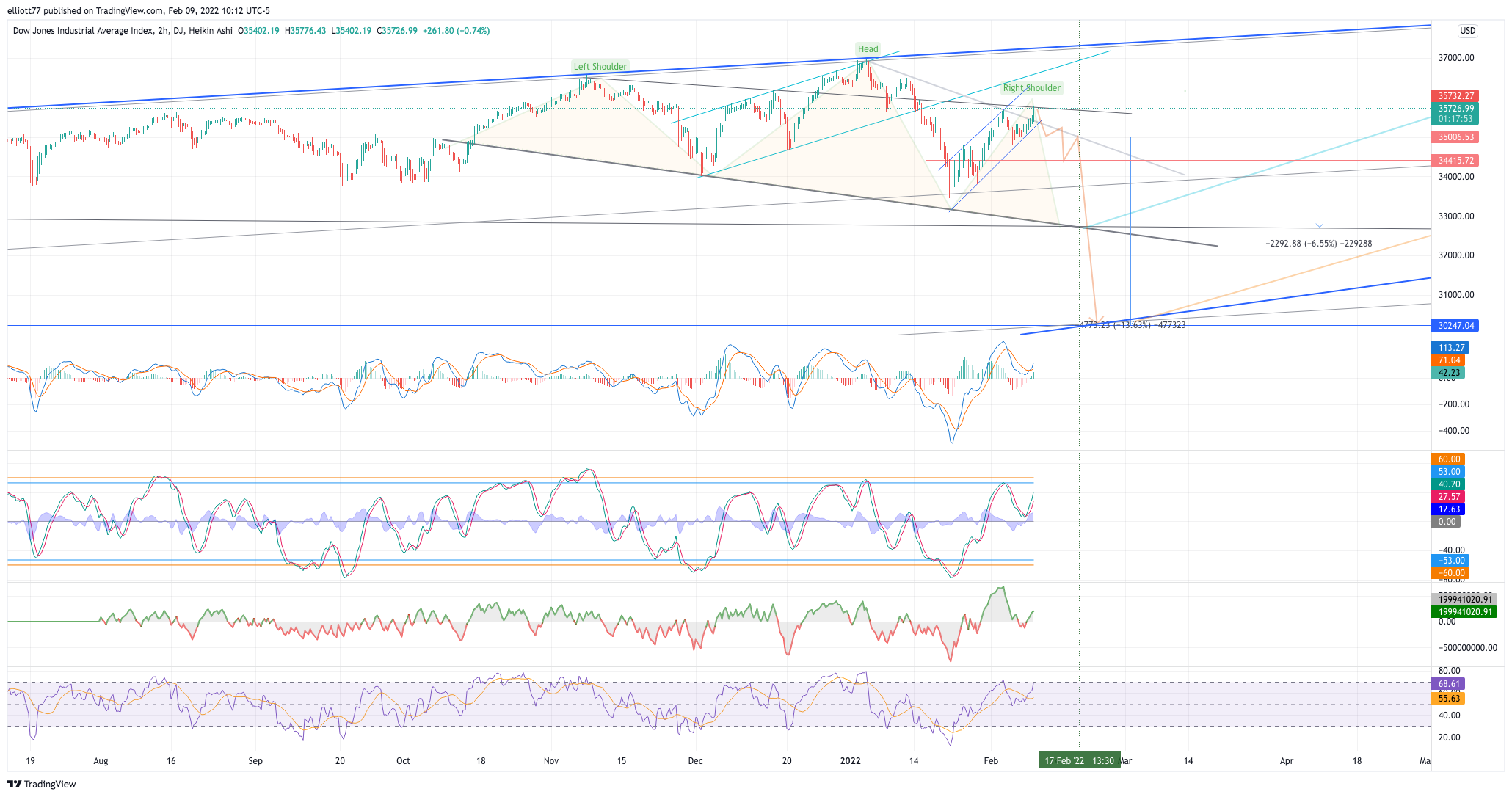Screen dimensions: 1512x797
Task: Click the orange signal value label 71.04
Action: [x=1448, y=360]
